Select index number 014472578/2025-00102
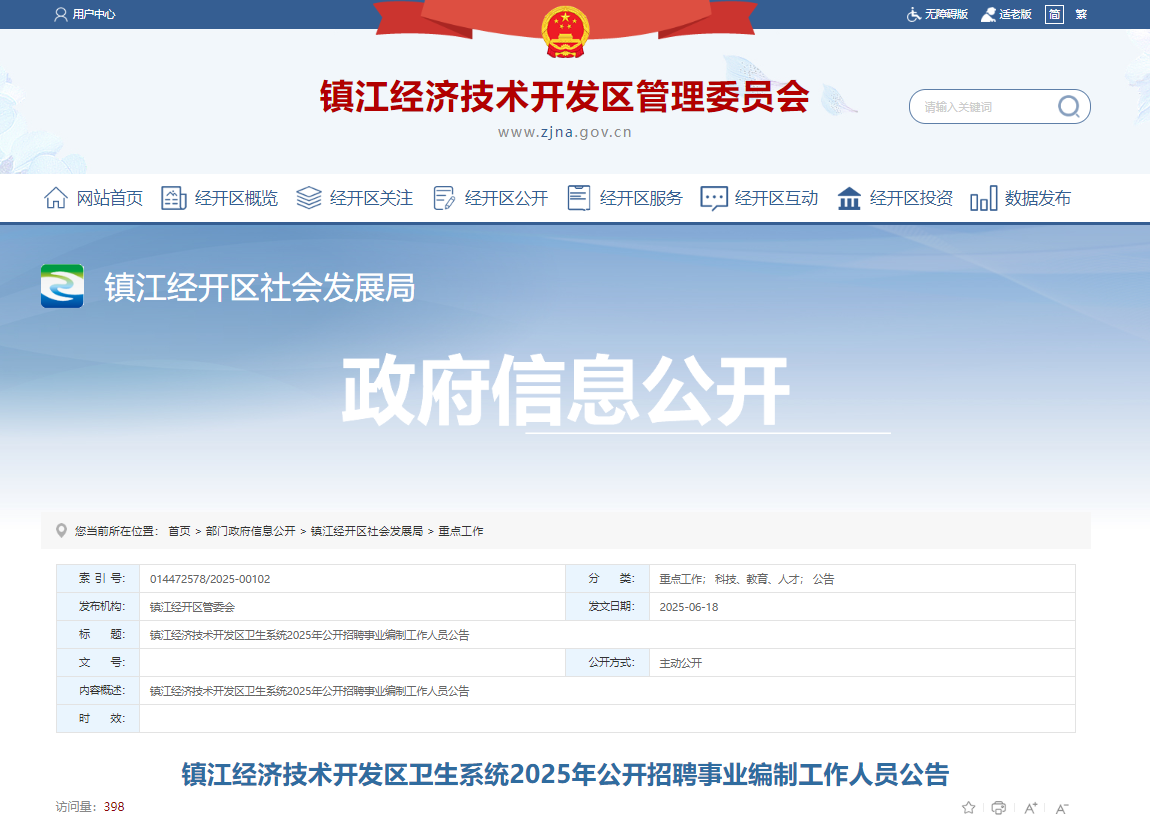 click(x=210, y=579)
